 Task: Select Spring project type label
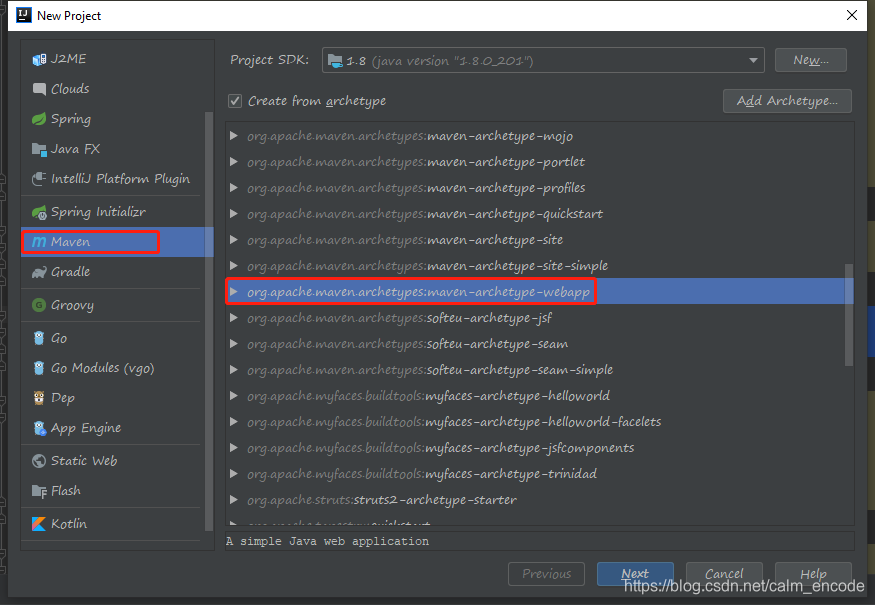tap(71, 119)
